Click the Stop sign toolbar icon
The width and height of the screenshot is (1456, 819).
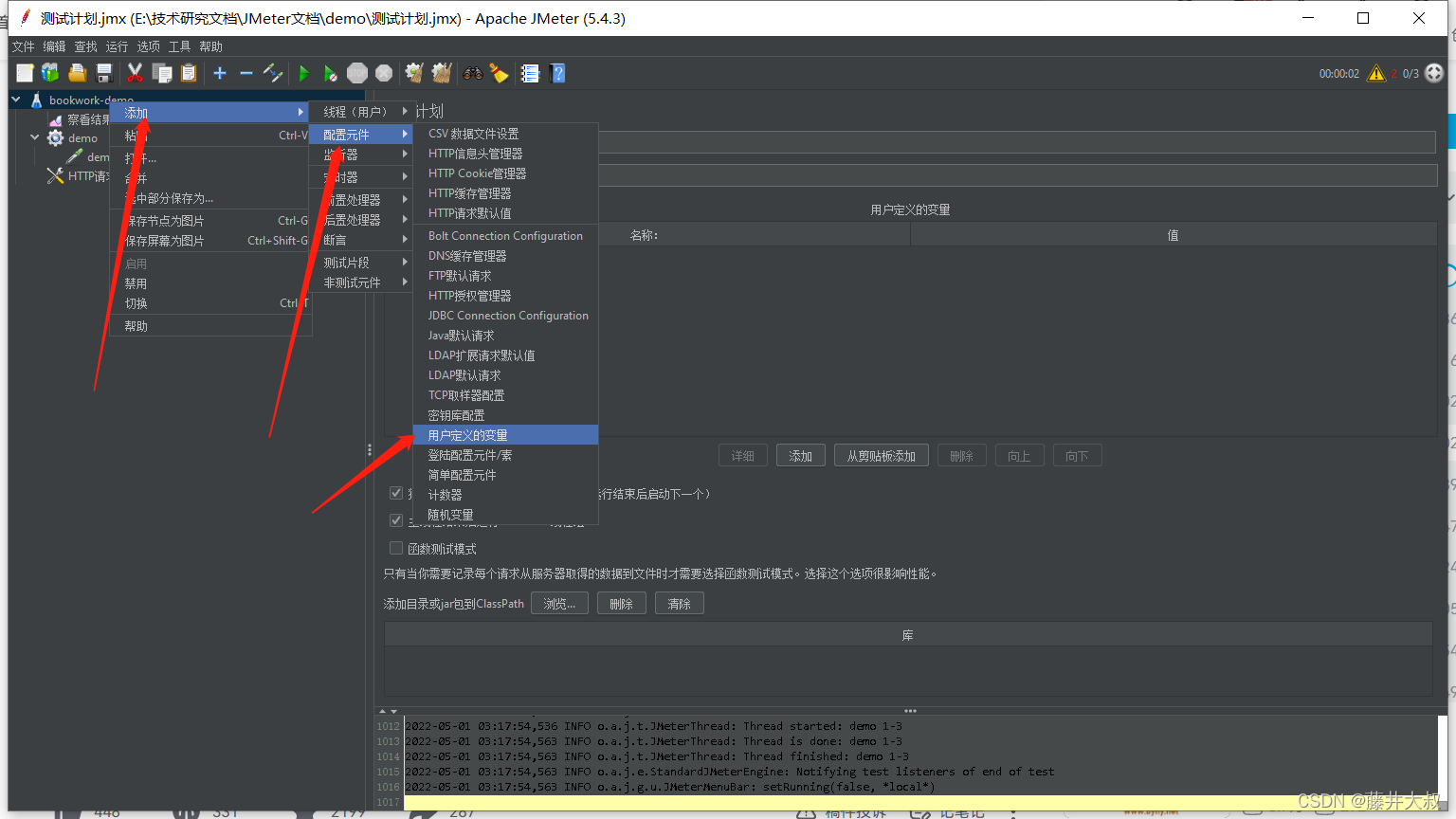357,73
